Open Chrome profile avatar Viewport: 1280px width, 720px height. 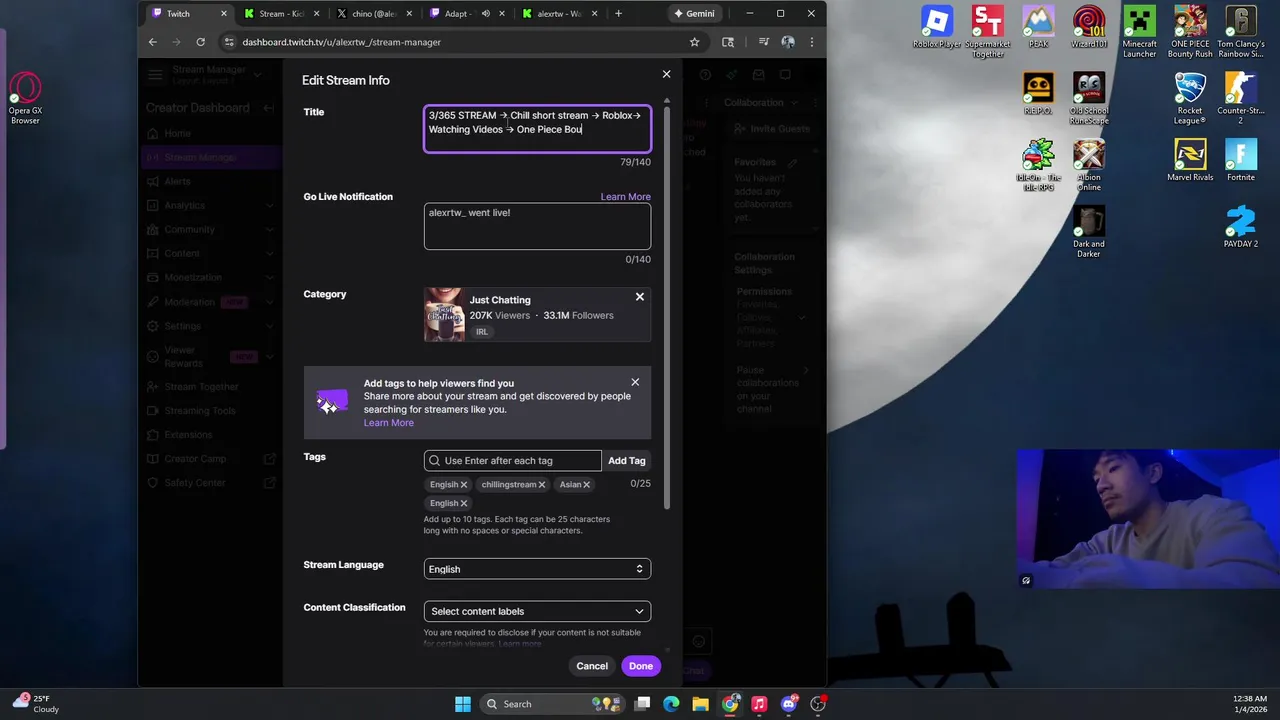pyautogui.click(x=788, y=42)
